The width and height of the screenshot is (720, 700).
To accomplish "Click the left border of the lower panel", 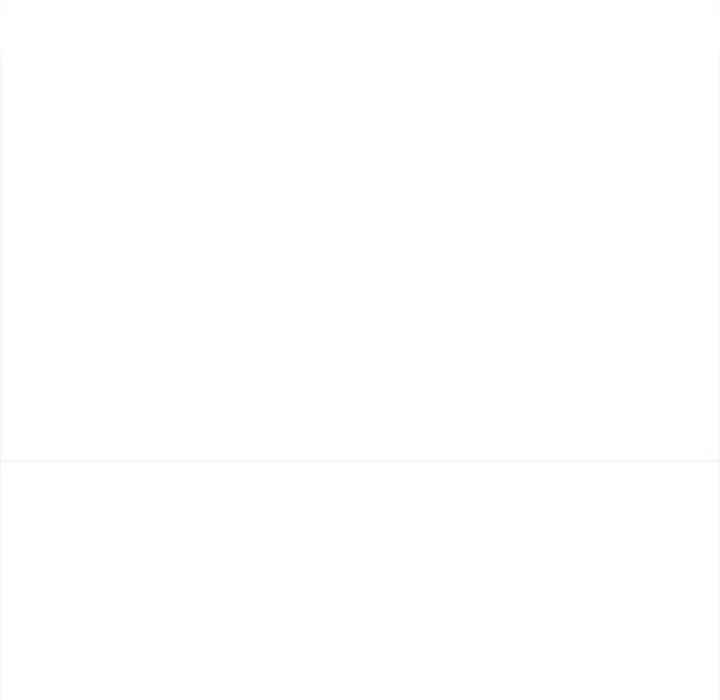I will coord(1,581).
